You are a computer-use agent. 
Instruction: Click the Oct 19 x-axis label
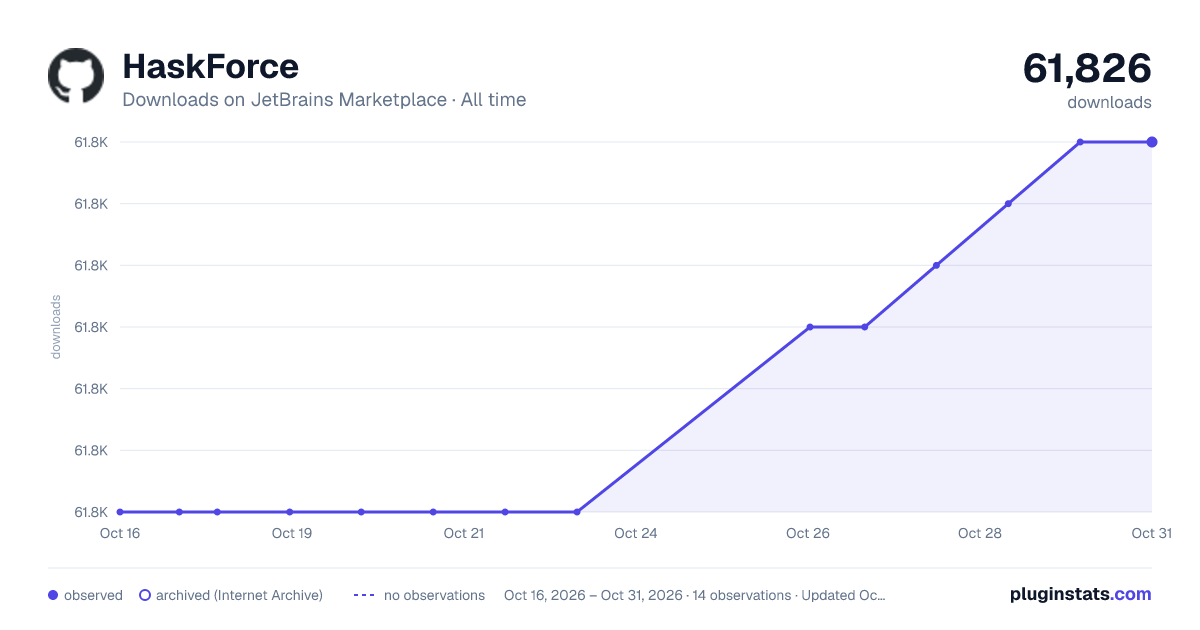[x=292, y=533]
